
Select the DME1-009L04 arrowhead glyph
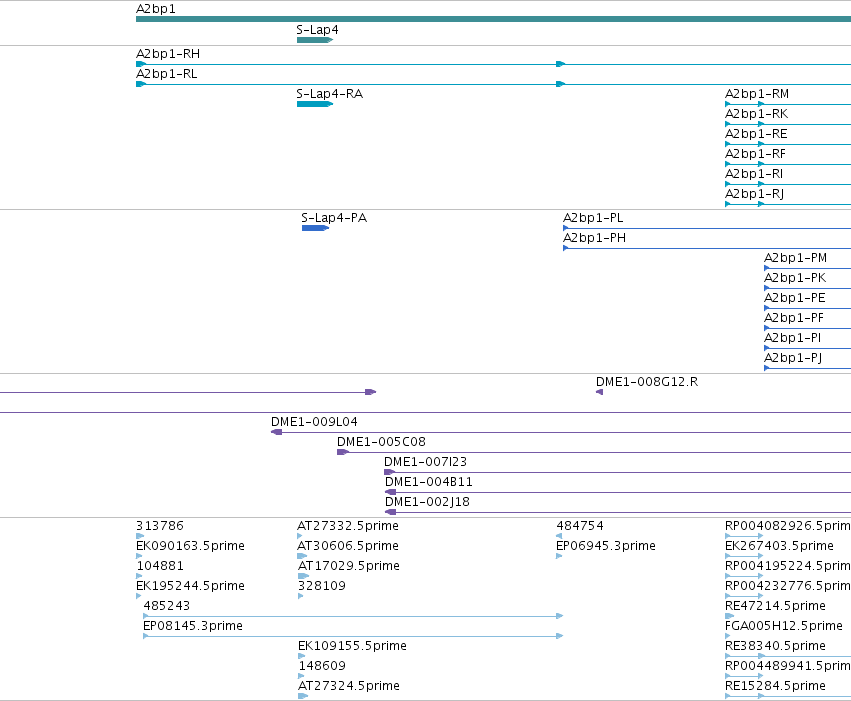pos(276,432)
